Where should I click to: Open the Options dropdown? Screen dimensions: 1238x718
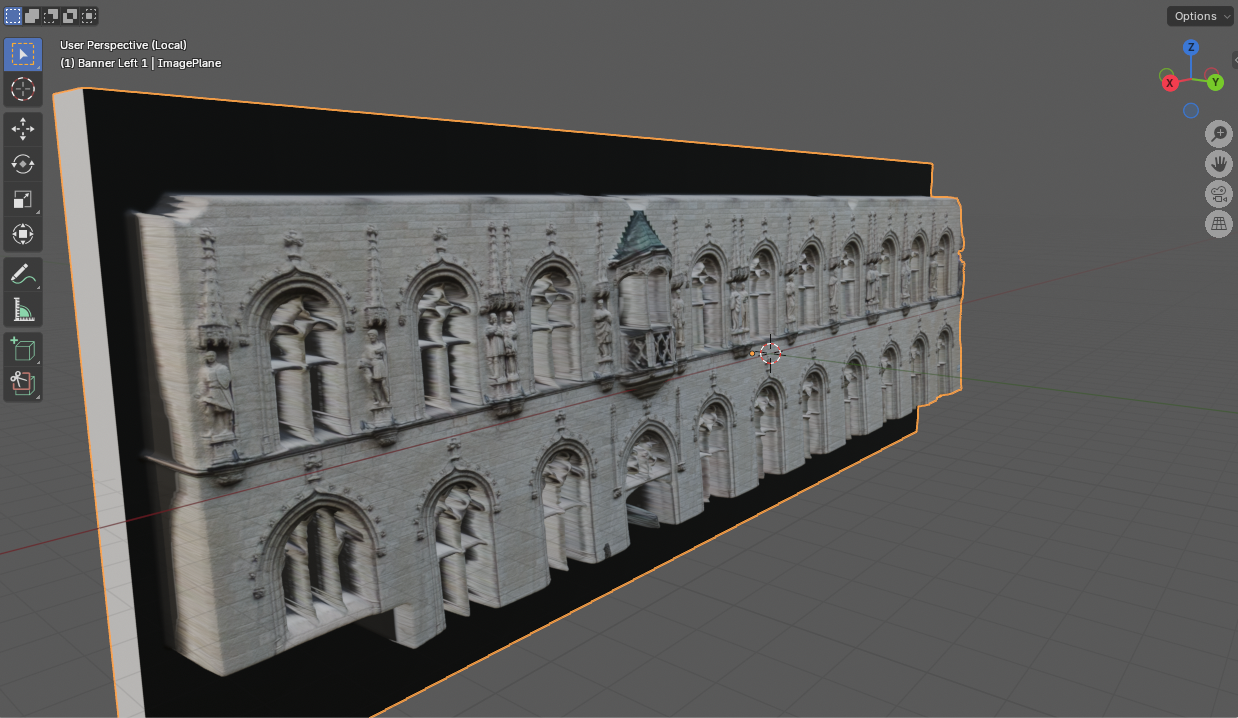pos(1200,16)
